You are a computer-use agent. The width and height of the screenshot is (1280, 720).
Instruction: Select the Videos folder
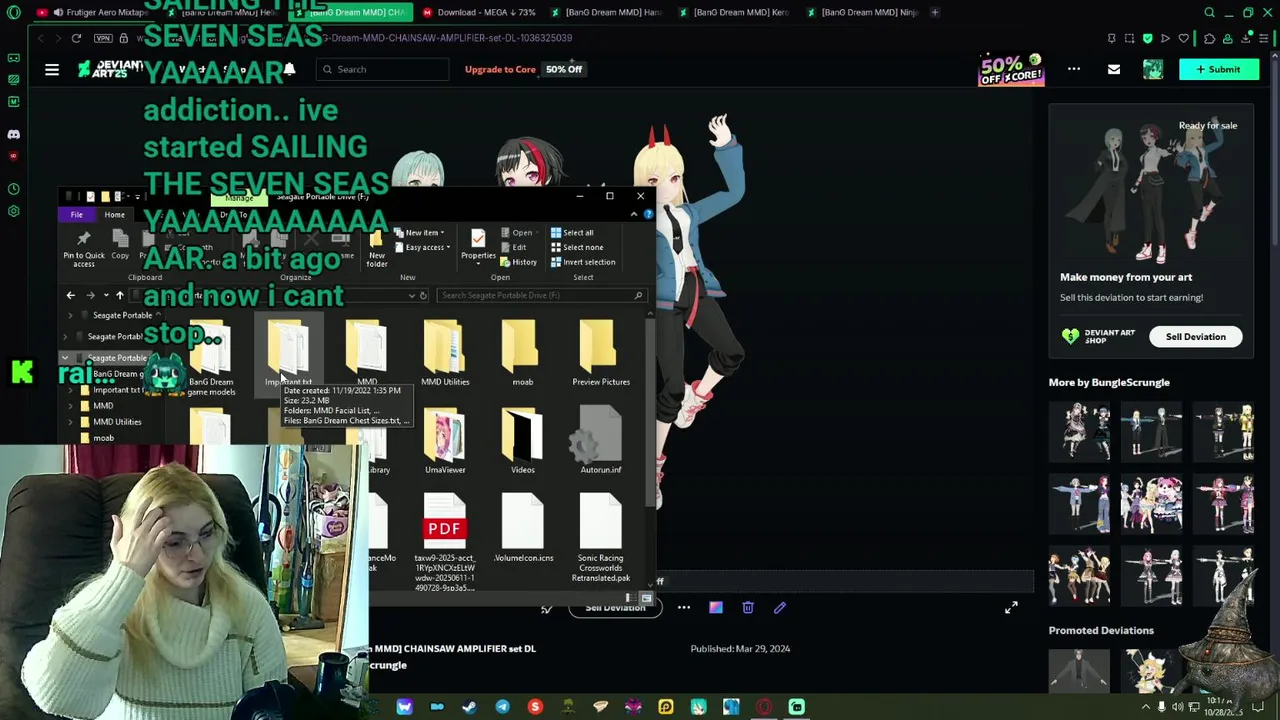pyautogui.click(x=523, y=441)
